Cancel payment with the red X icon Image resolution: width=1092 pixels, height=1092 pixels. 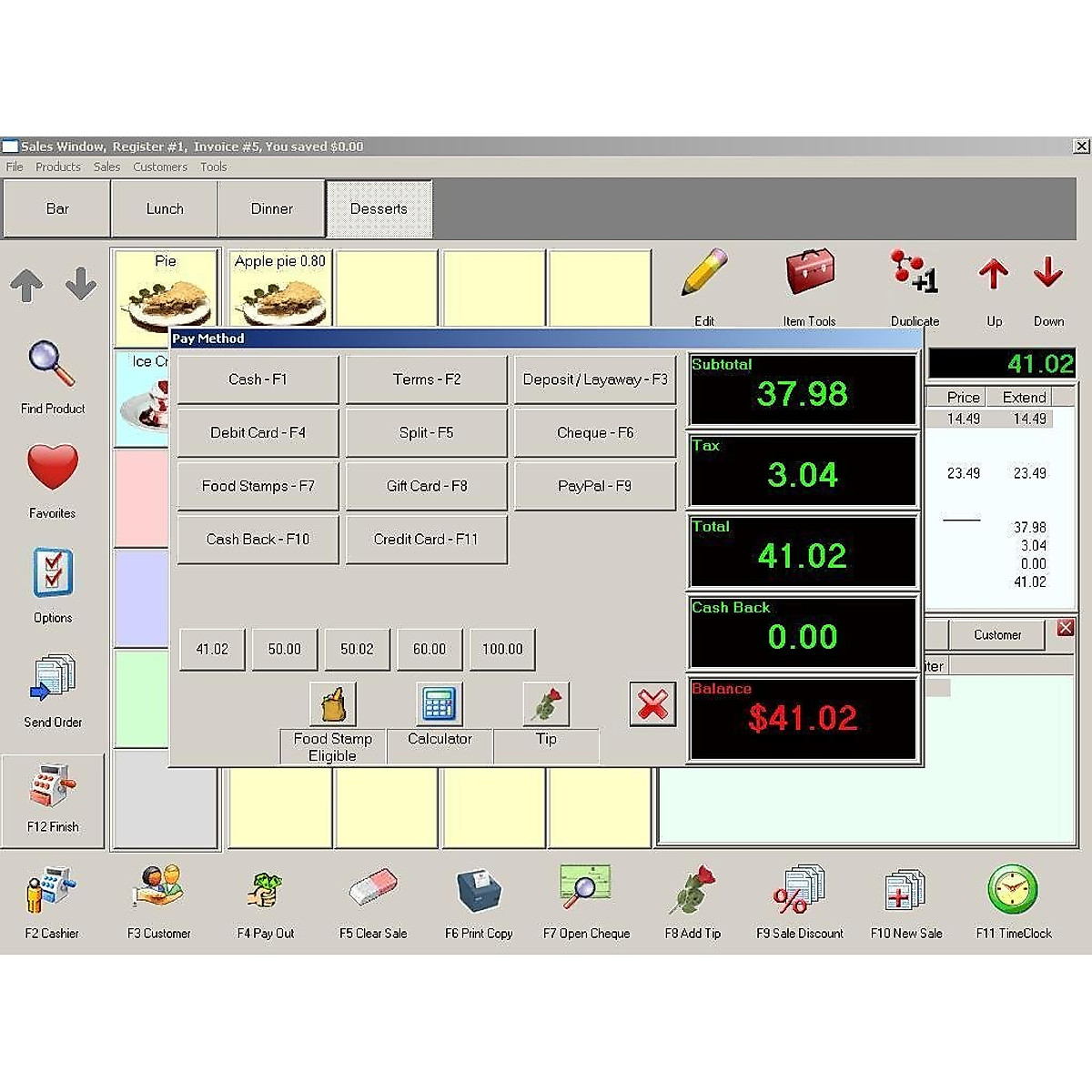[652, 704]
